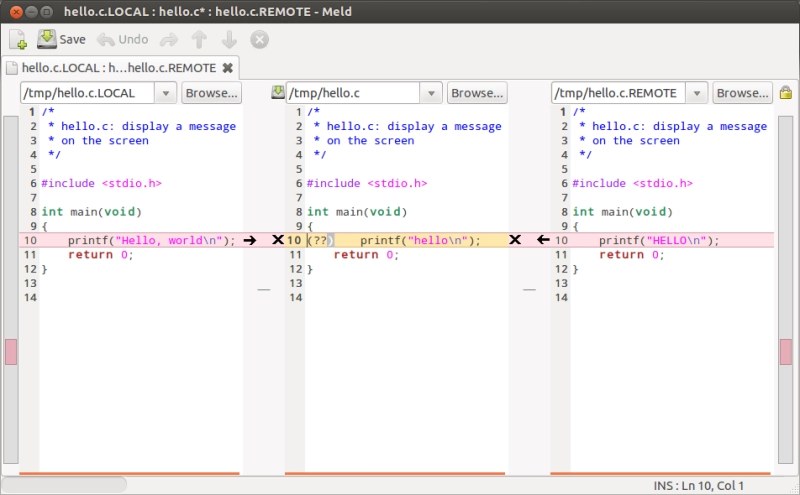This screenshot has width=800, height=495.
Task: Click the save icon beside /tmp/hello.c
Action: point(278,92)
